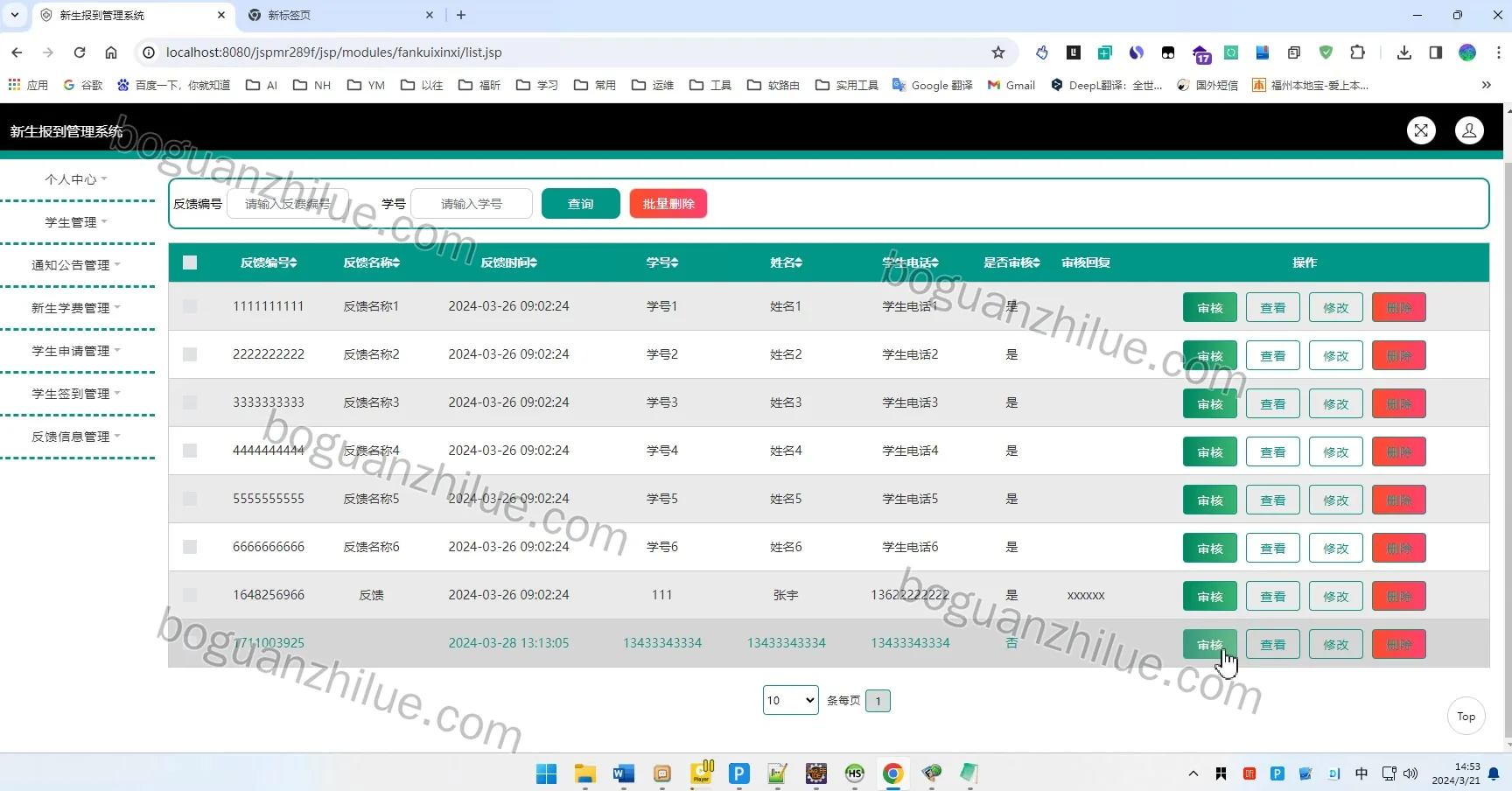Click 修改 button for row 6666666666

(1336, 549)
